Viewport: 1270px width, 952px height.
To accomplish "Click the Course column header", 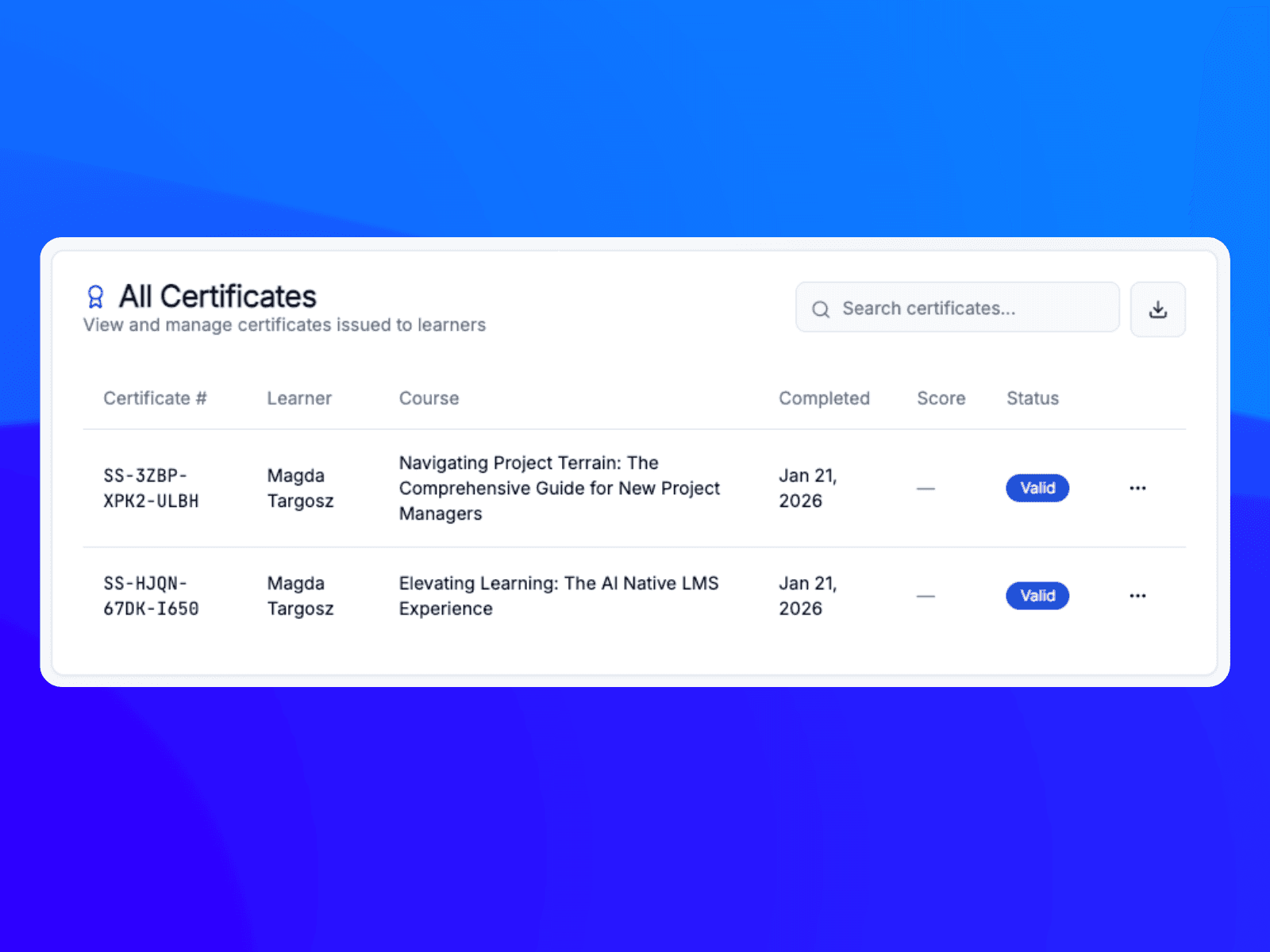I will [x=429, y=398].
